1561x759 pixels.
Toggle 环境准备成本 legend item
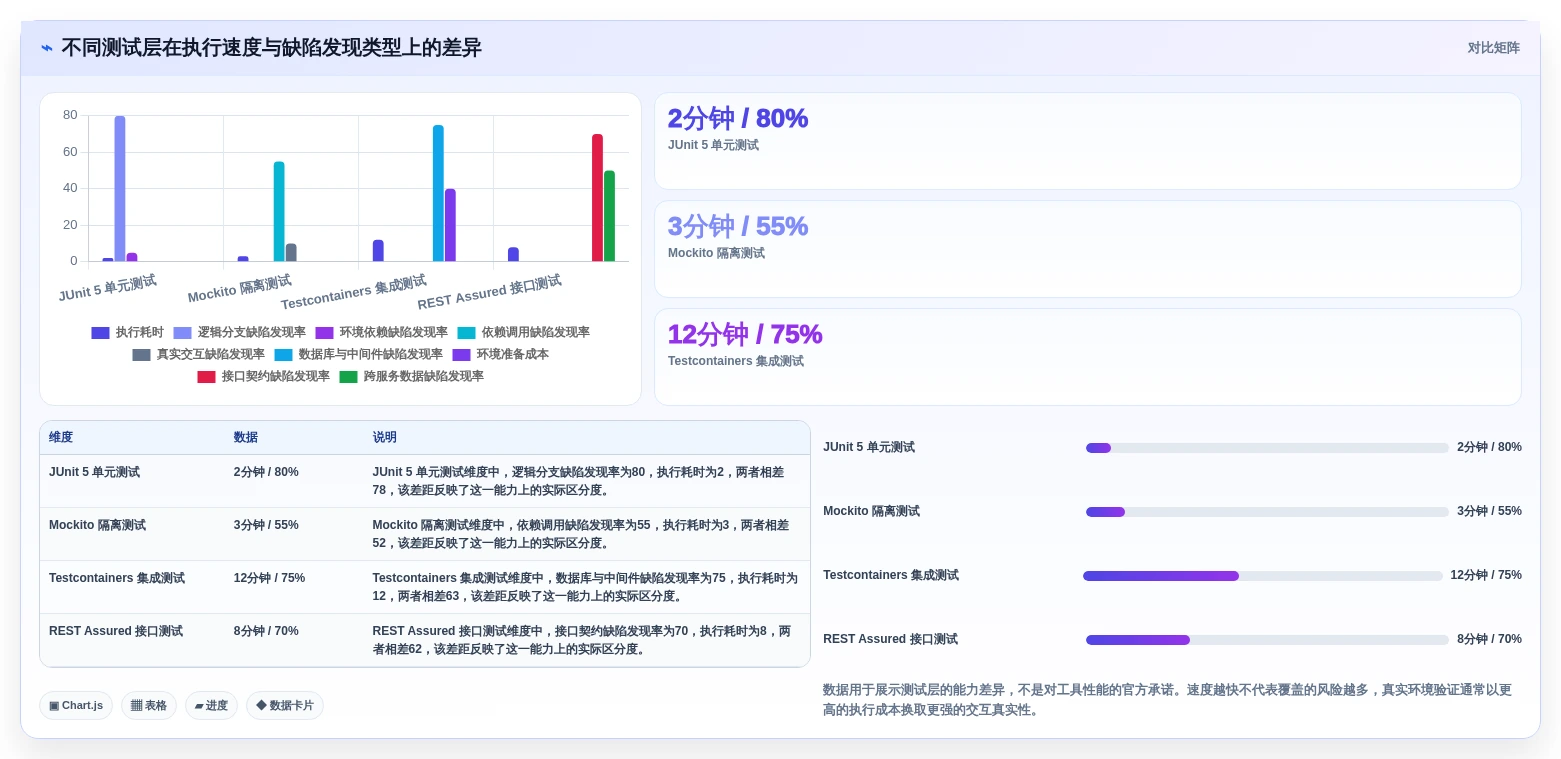pyautogui.click(x=501, y=355)
